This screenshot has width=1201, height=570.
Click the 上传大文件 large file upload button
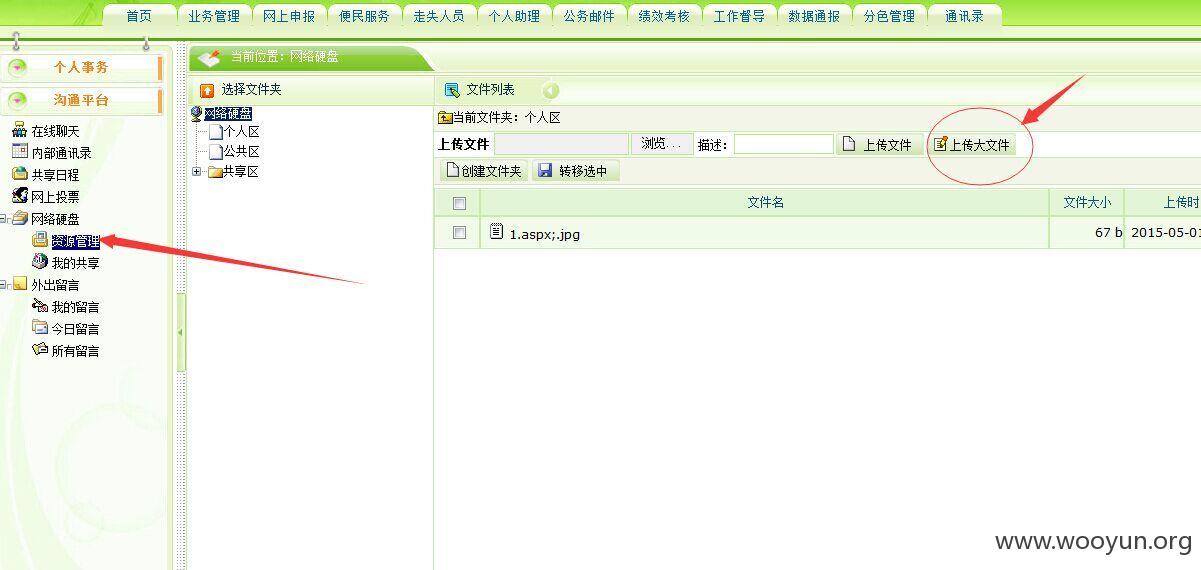coord(973,145)
